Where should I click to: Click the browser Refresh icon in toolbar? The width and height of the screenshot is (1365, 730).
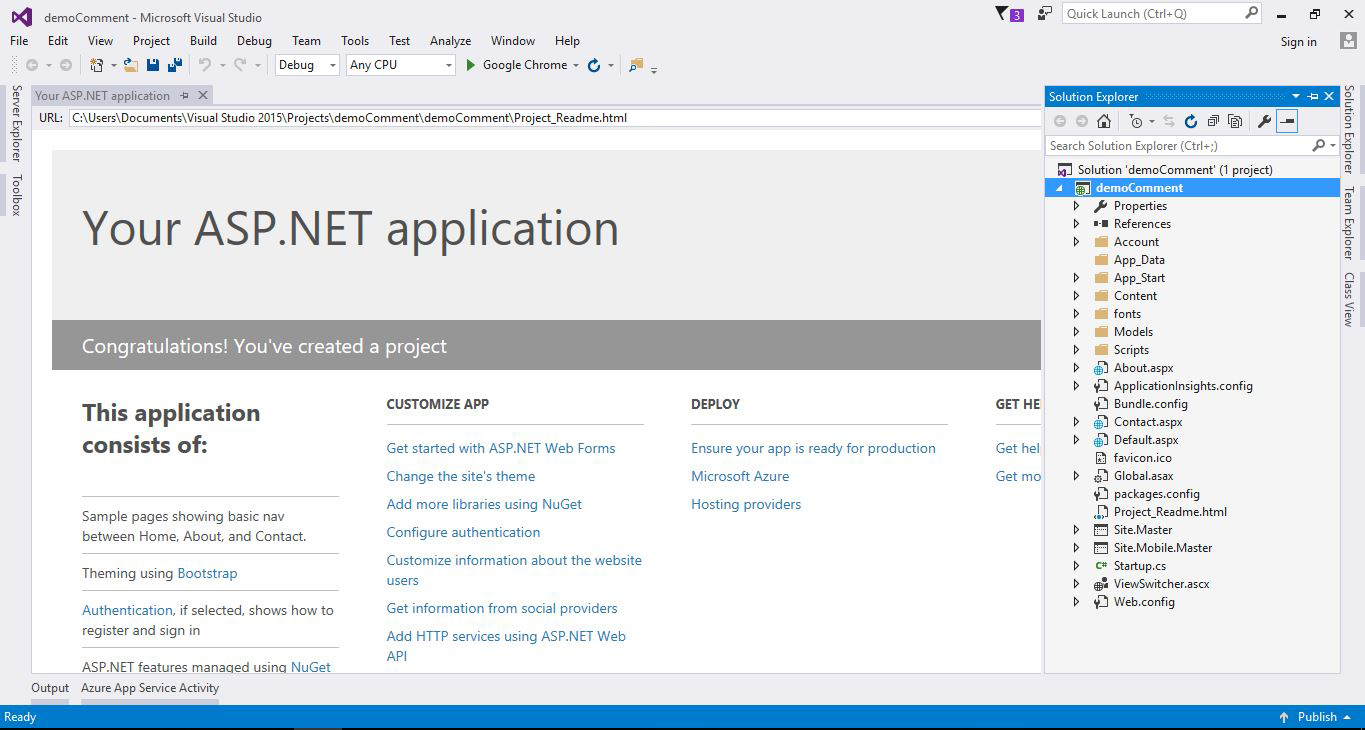tap(594, 65)
